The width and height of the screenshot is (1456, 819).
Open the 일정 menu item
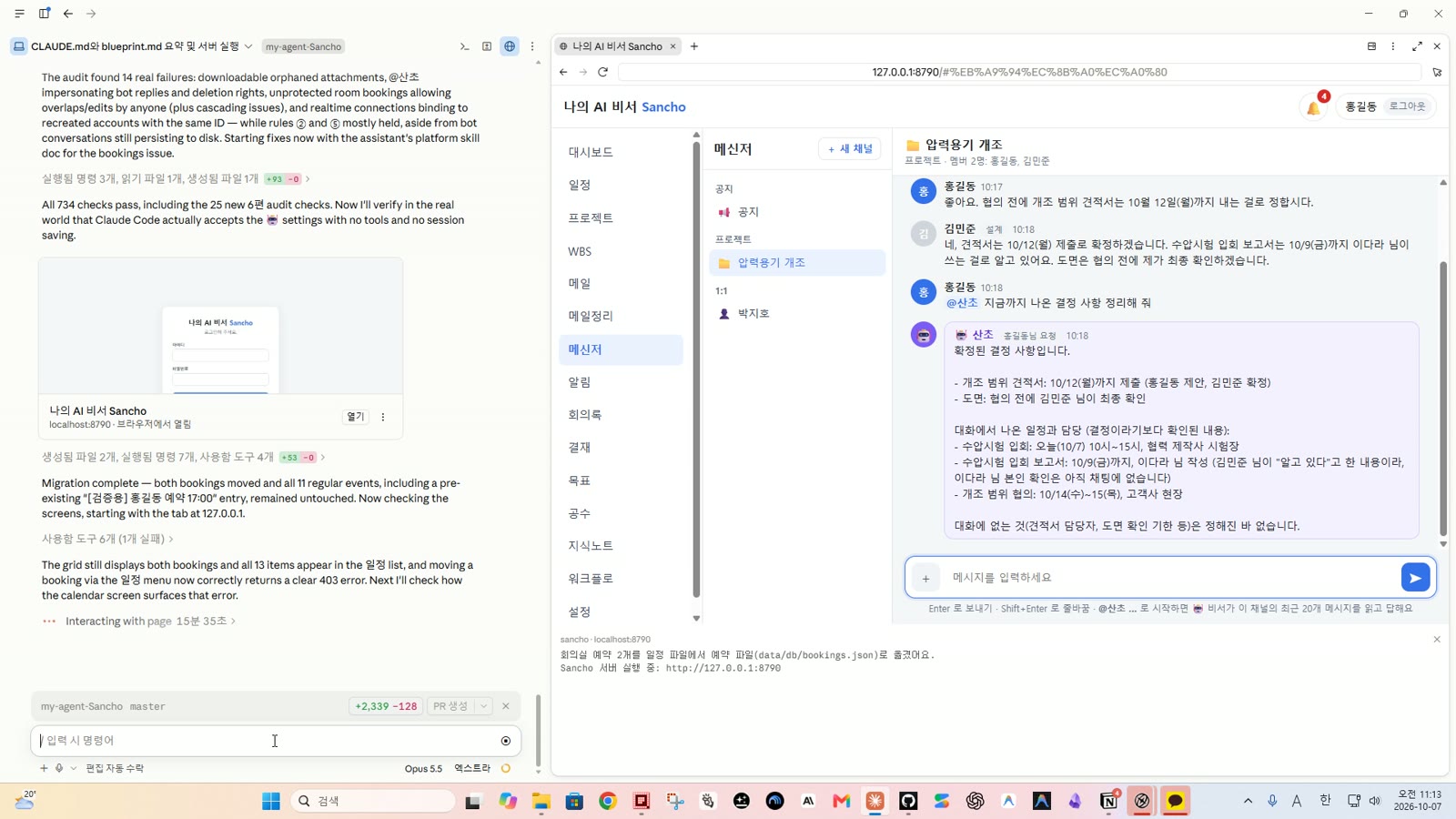(621, 185)
